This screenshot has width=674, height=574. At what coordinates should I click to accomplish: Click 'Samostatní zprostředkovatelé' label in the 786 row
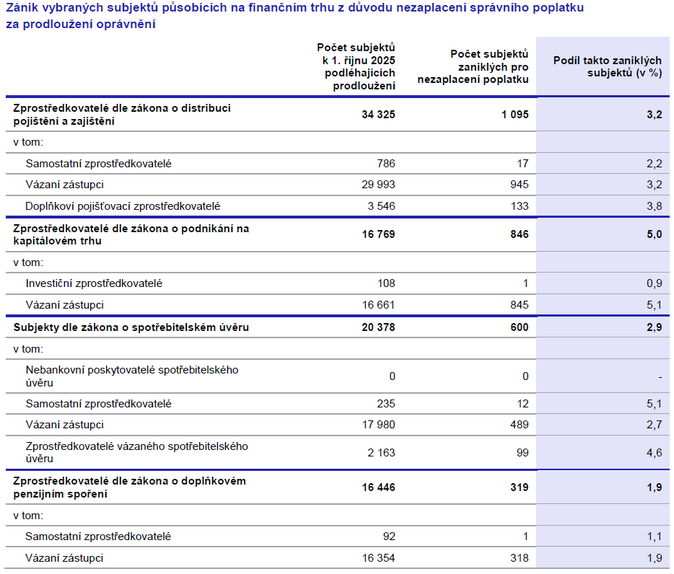click(x=98, y=163)
